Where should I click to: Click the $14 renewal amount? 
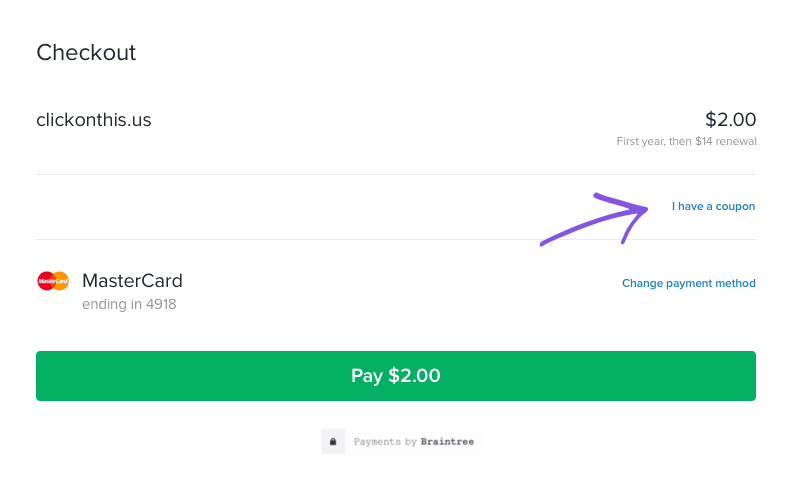click(x=704, y=141)
